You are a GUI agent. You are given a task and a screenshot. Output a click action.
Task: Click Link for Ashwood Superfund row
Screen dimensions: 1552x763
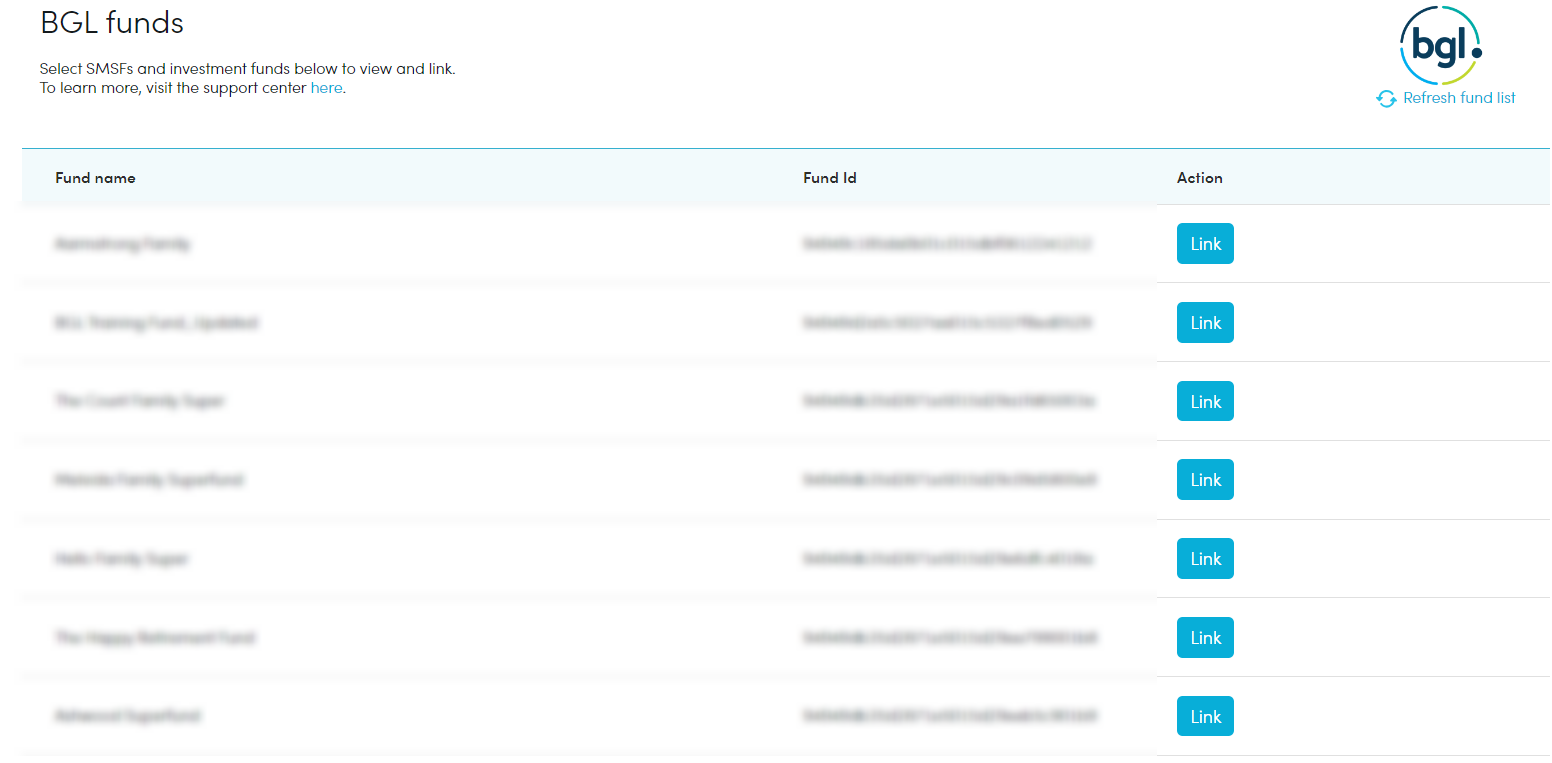[x=1205, y=717]
